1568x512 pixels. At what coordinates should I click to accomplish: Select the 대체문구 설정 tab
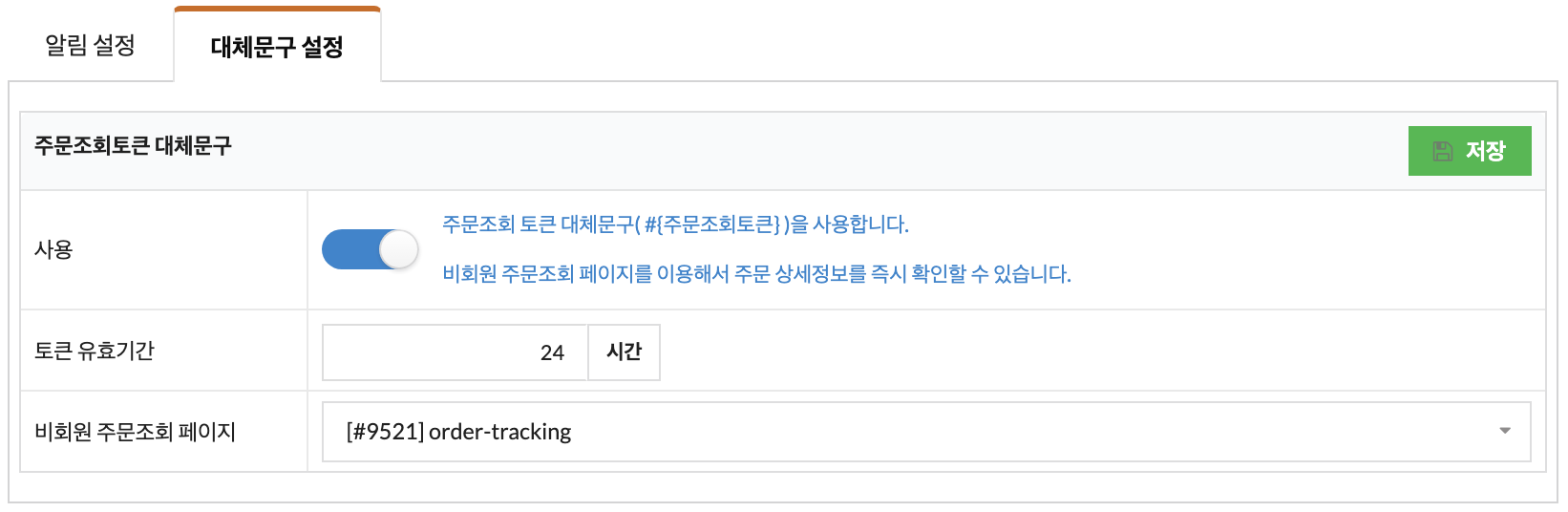277,47
